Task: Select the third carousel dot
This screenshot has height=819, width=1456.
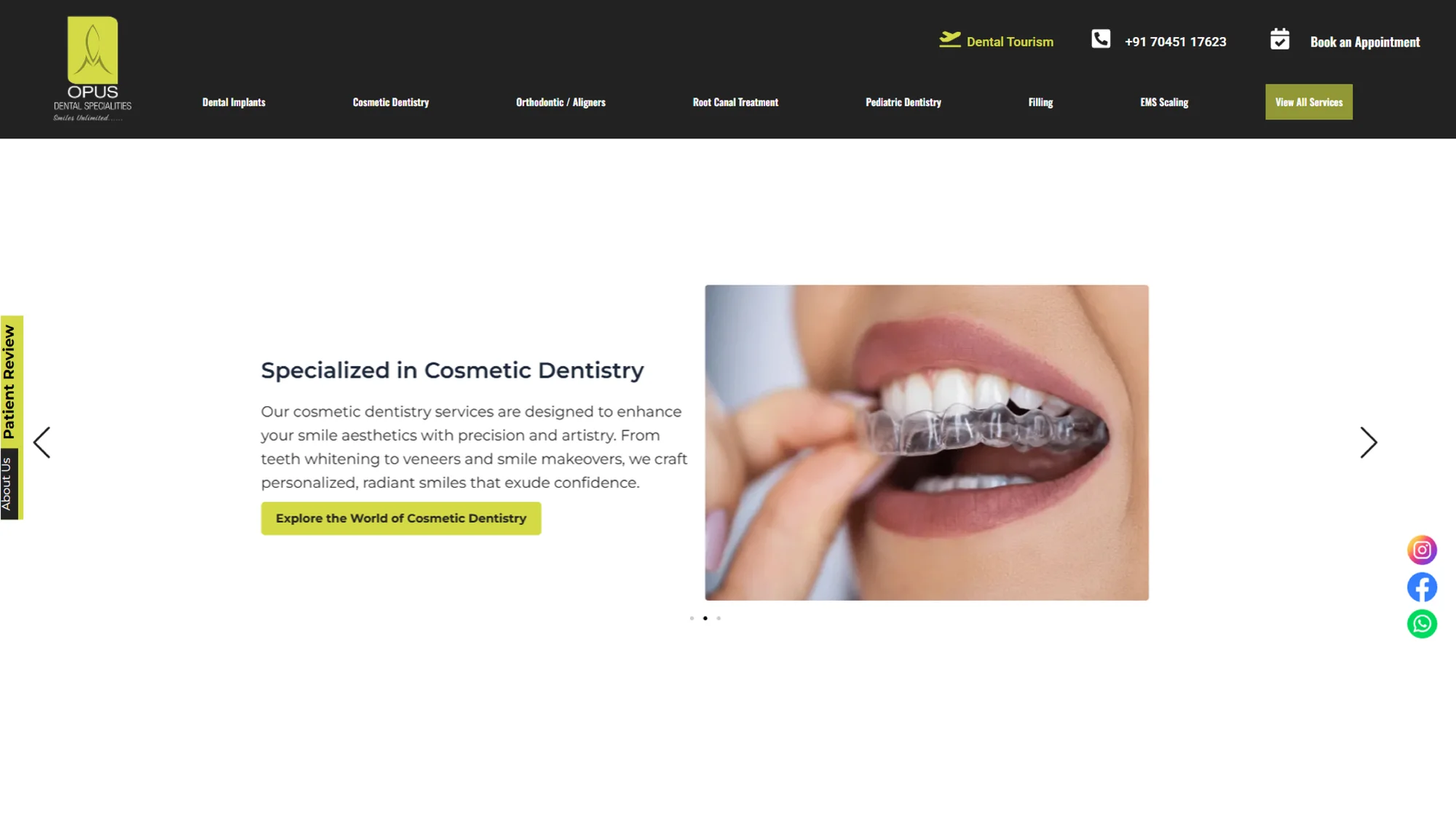Action: tap(719, 618)
